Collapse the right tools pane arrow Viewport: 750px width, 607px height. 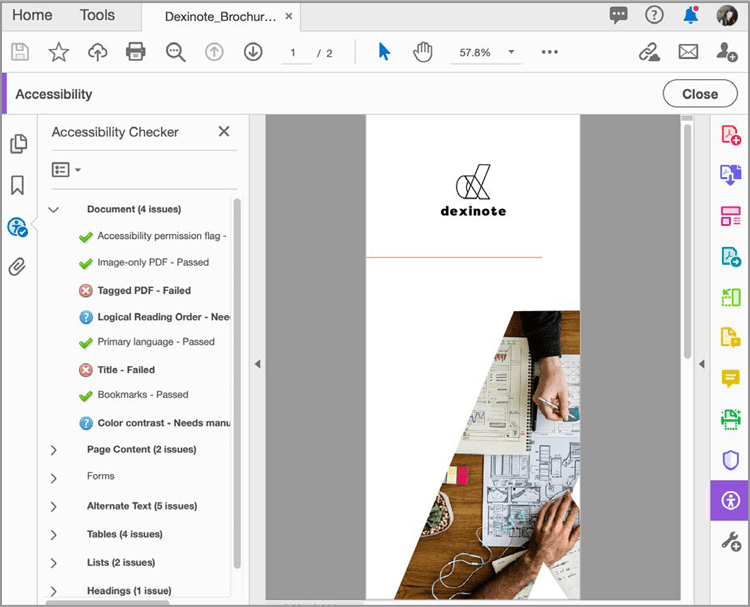[702, 364]
